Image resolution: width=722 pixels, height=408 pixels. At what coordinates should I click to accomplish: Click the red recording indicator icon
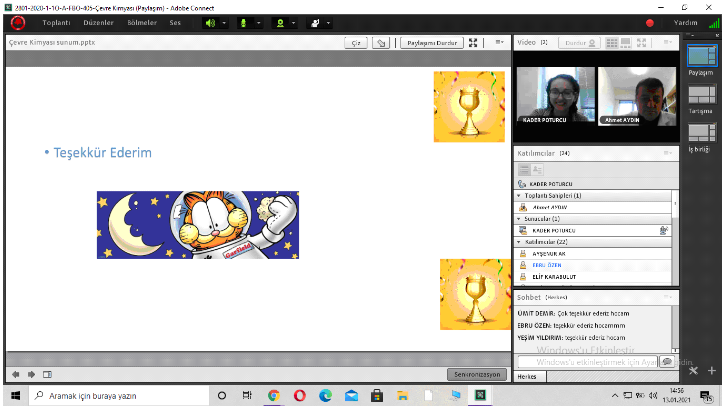point(649,22)
